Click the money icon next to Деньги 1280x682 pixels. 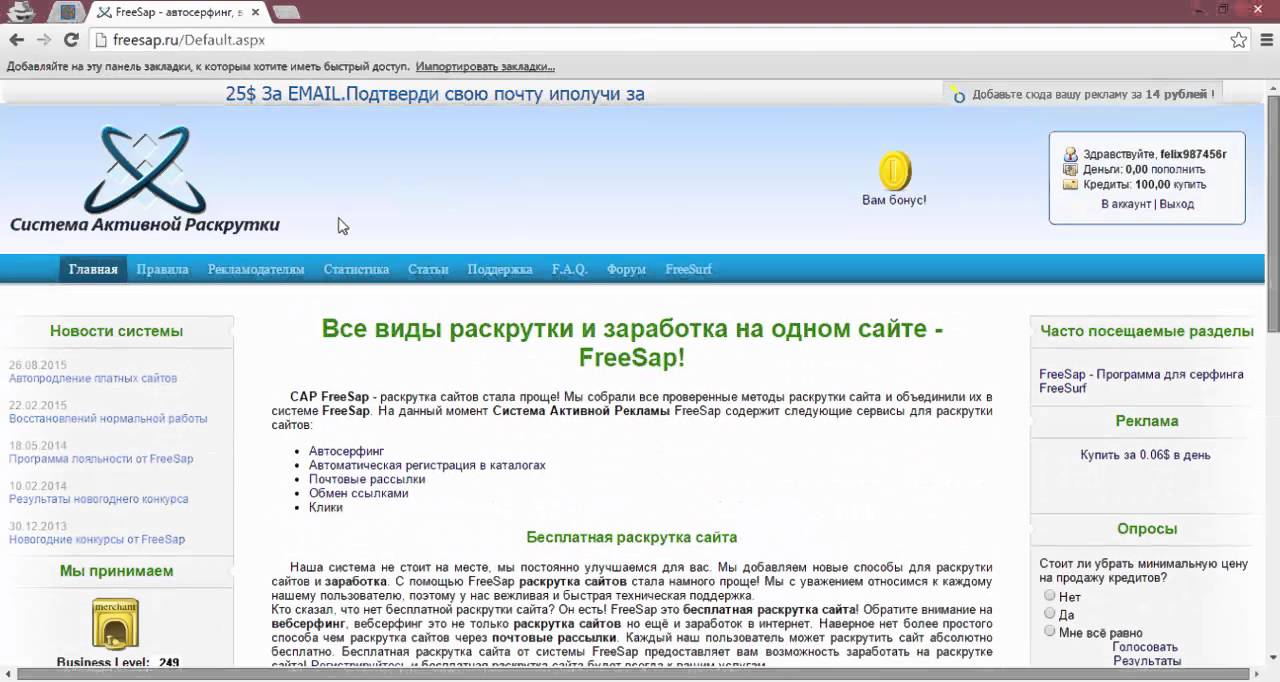pos(1071,170)
